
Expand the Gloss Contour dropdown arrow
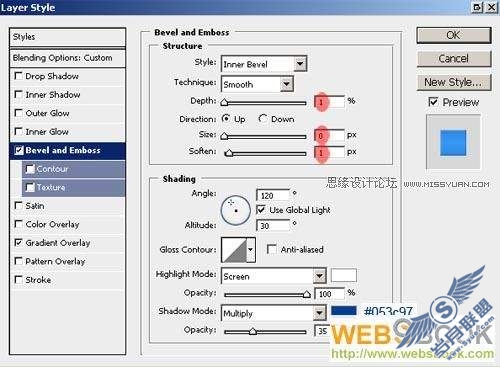(251, 250)
